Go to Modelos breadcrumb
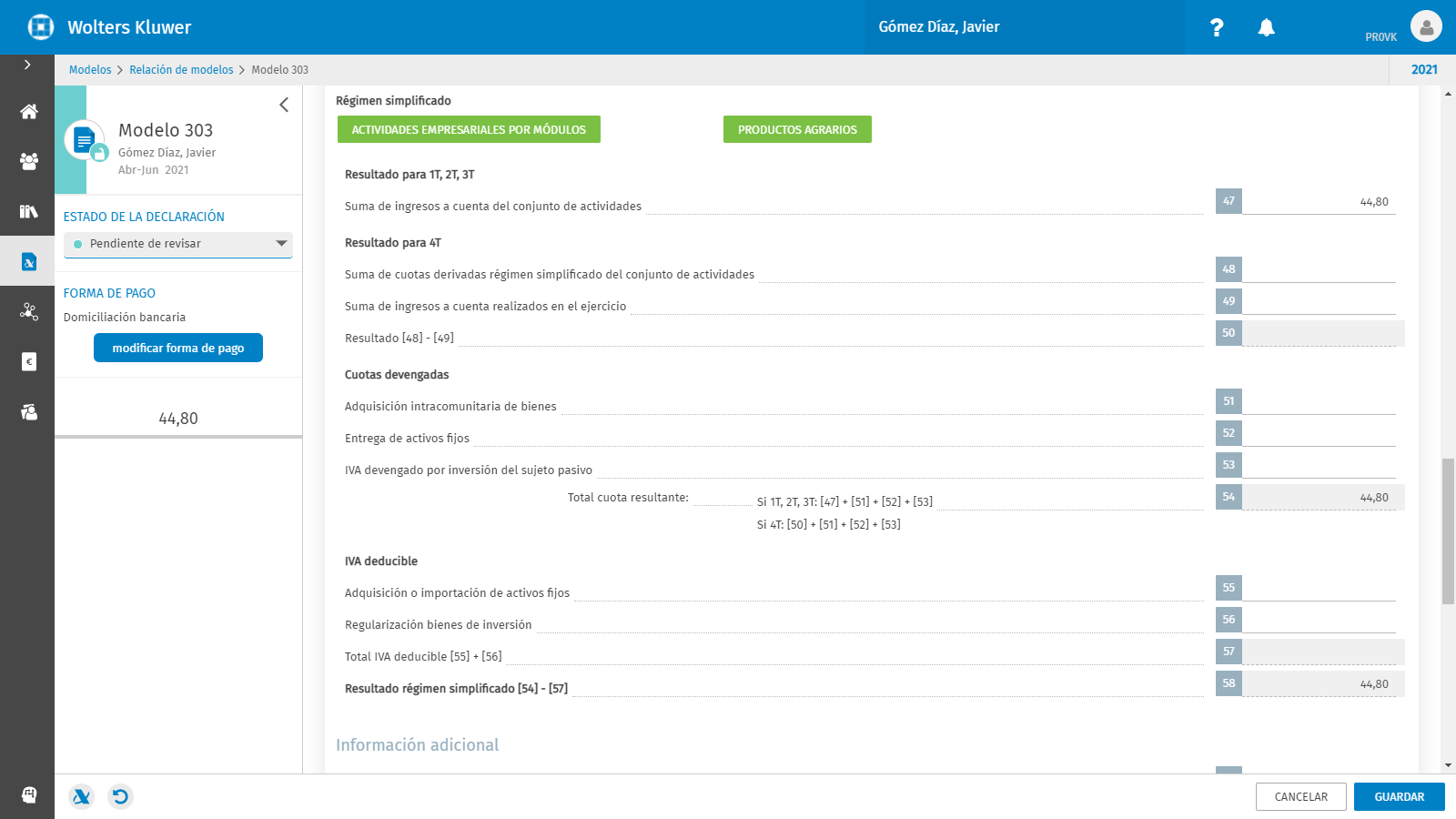This screenshot has height=819, width=1456. [90, 70]
